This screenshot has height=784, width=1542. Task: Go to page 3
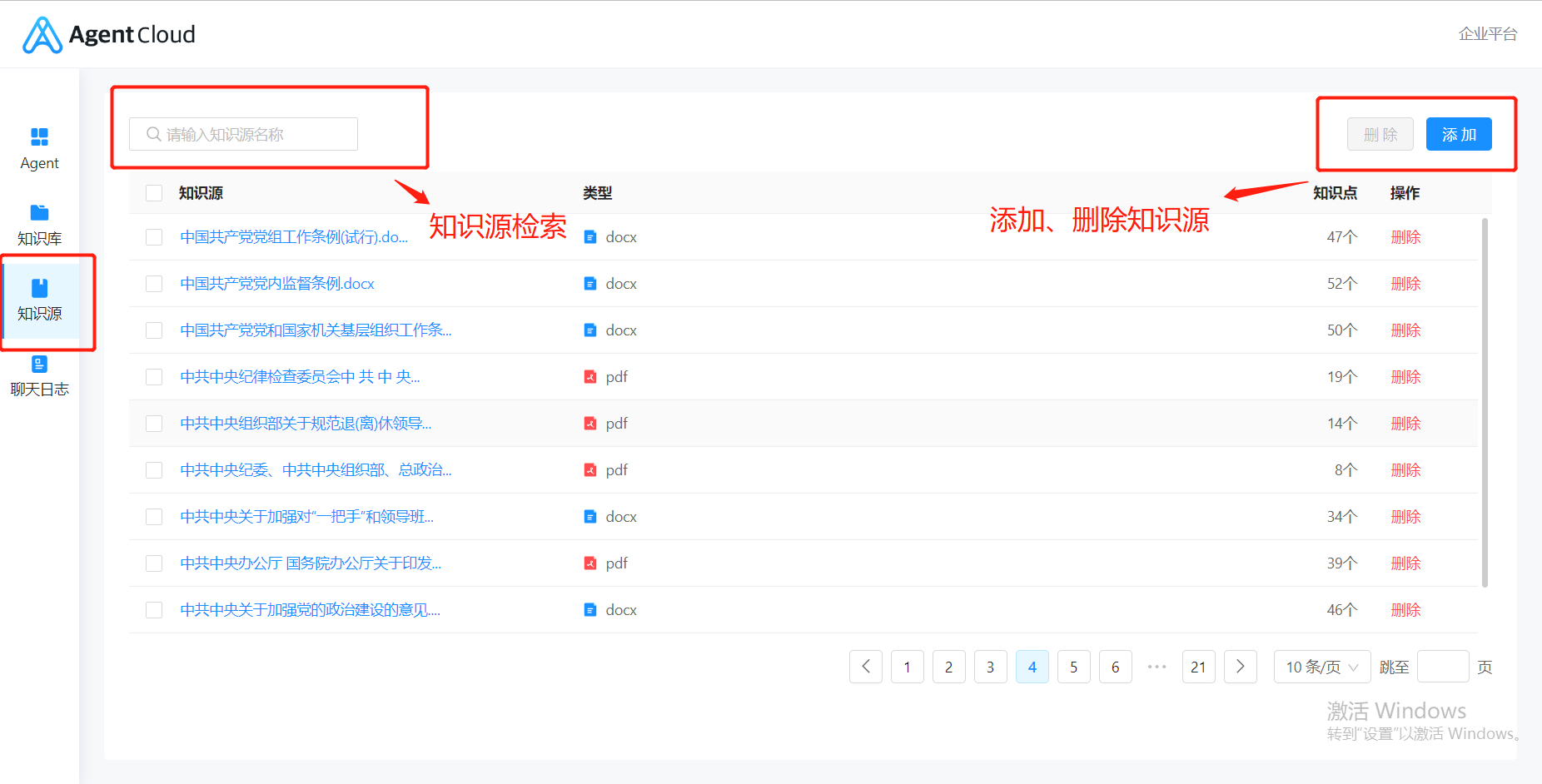[991, 667]
